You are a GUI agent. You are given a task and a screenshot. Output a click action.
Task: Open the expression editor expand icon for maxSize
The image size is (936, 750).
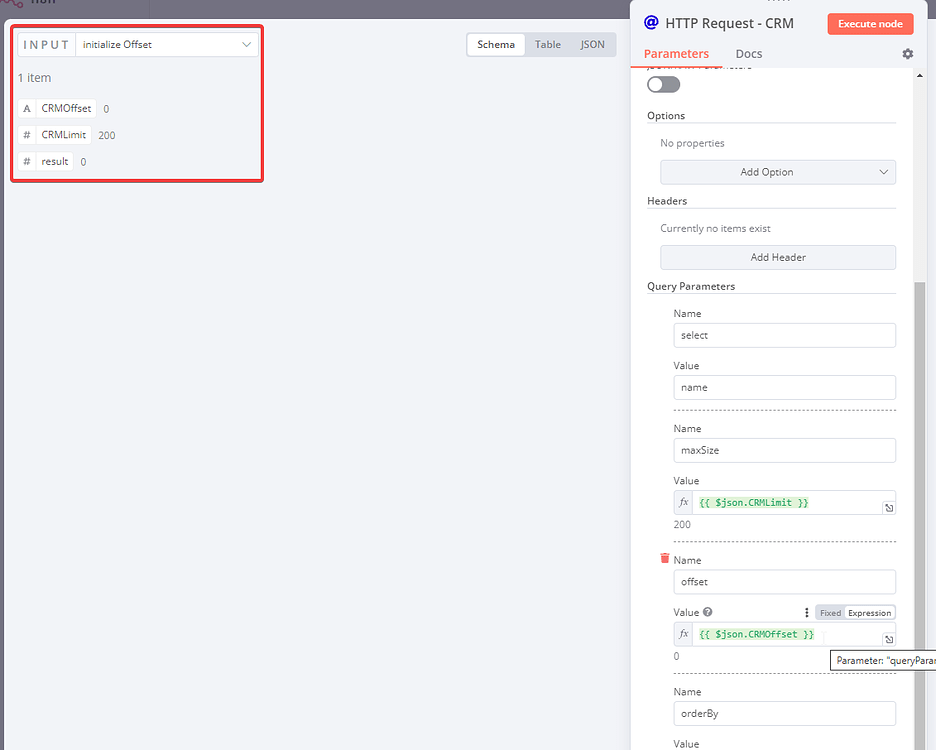pyautogui.click(x=888, y=507)
